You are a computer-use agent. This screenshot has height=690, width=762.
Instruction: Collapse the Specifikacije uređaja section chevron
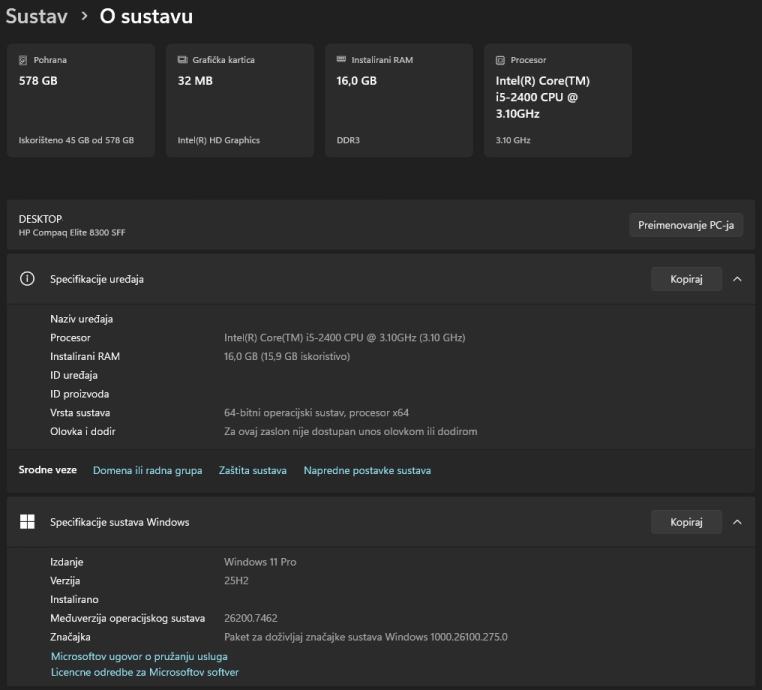point(737,279)
